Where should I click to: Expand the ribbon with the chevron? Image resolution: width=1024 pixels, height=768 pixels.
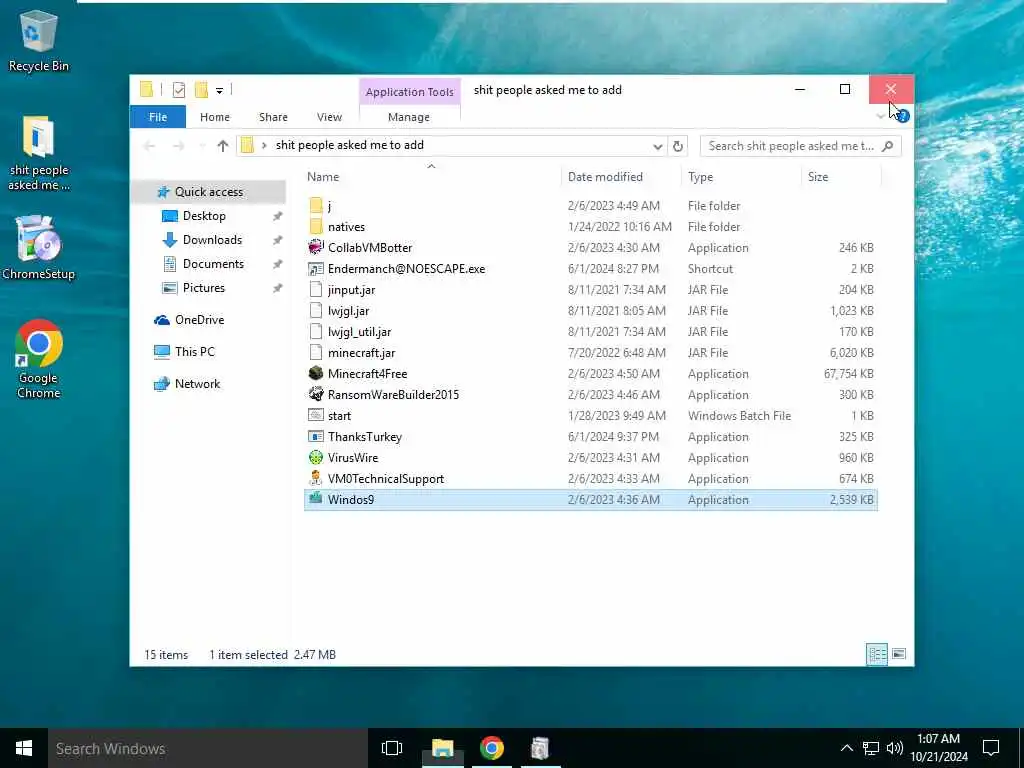tap(881, 116)
